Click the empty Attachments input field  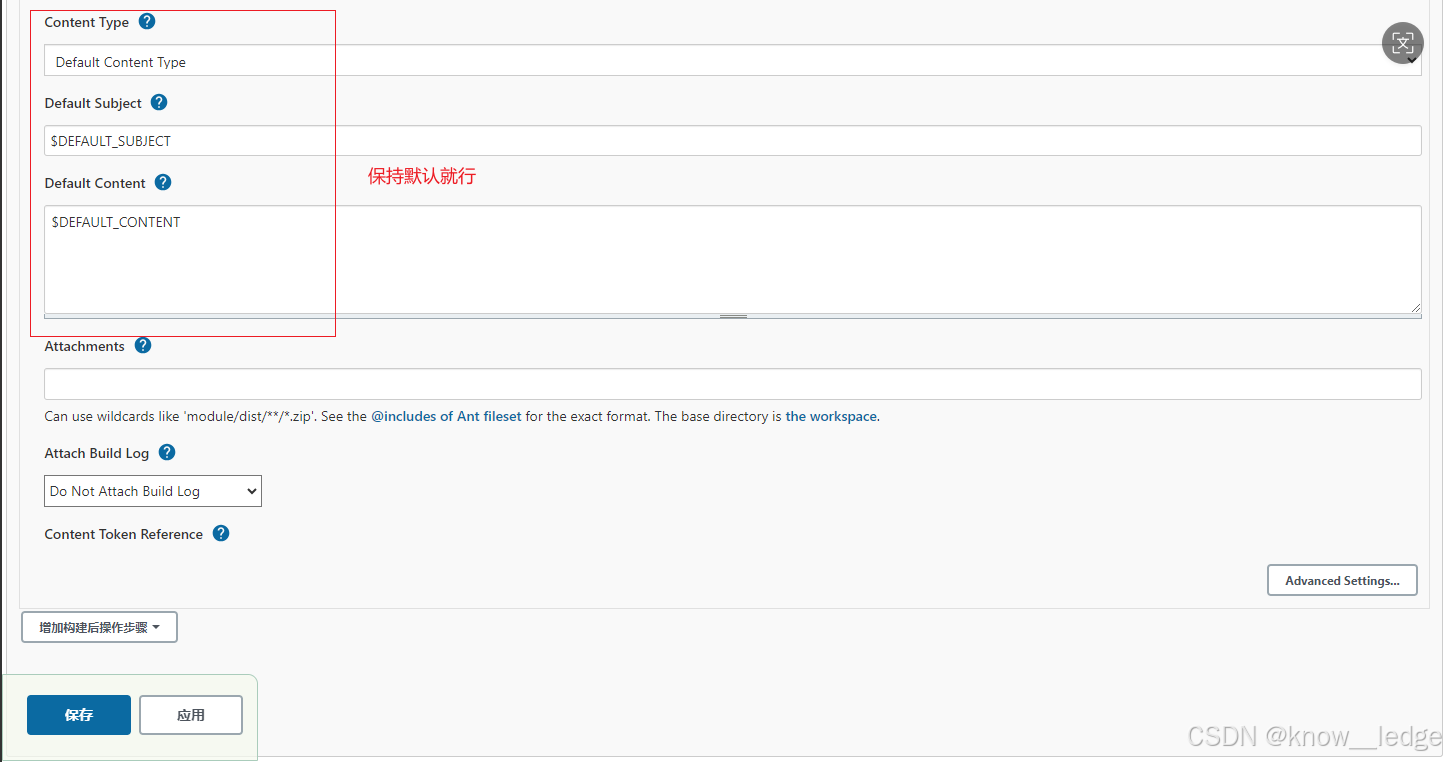point(732,384)
